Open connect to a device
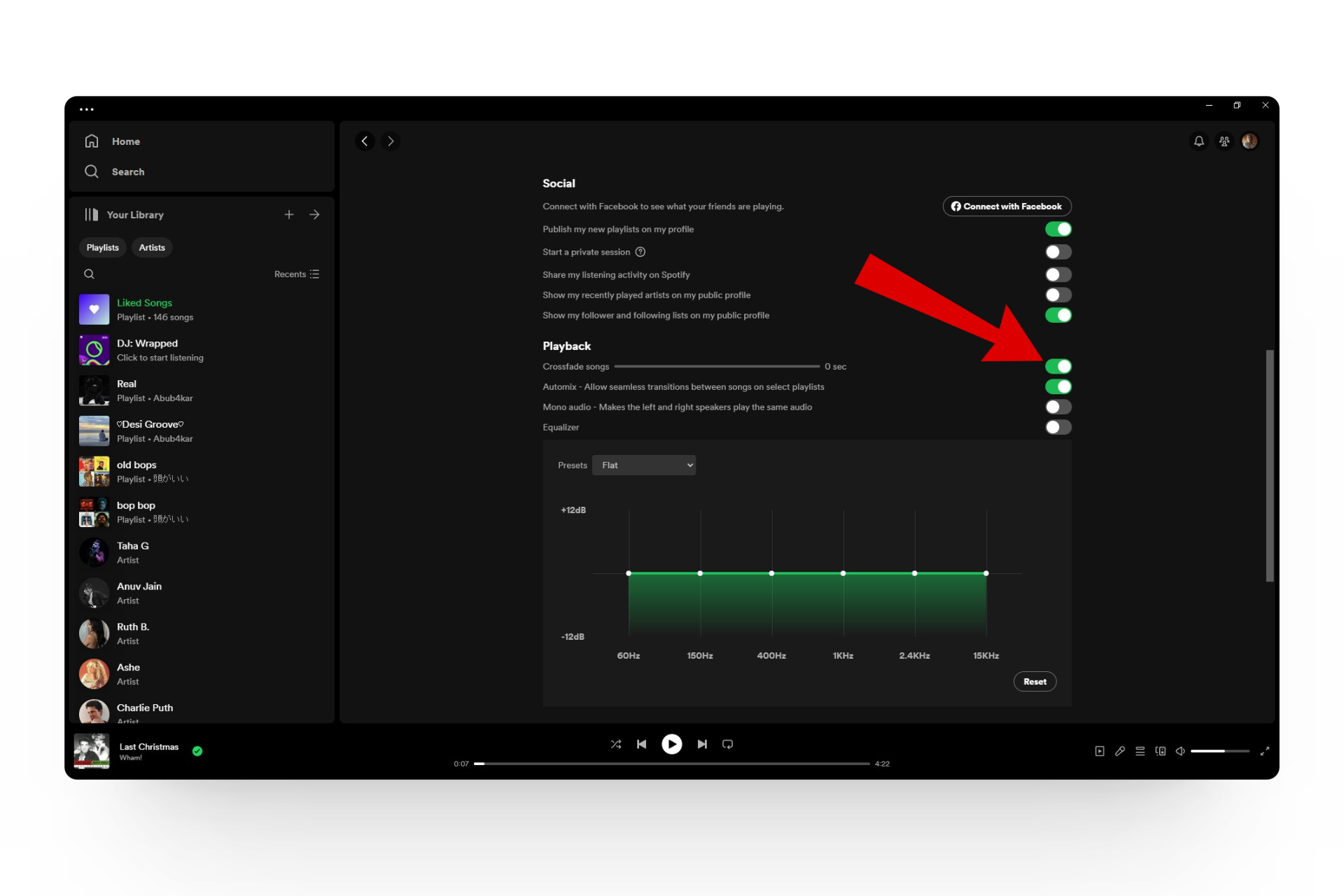 (1161, 751)
